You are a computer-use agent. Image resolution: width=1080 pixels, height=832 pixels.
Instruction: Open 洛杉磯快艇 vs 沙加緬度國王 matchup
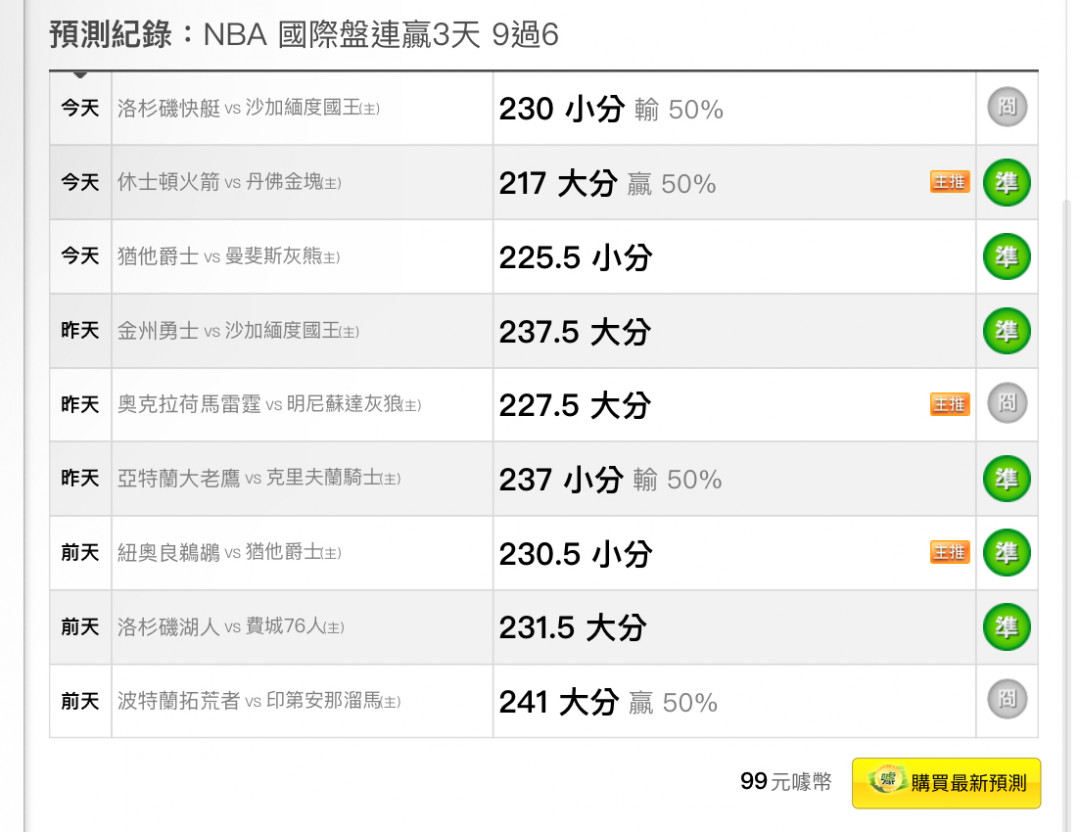(x=248, y=108)
